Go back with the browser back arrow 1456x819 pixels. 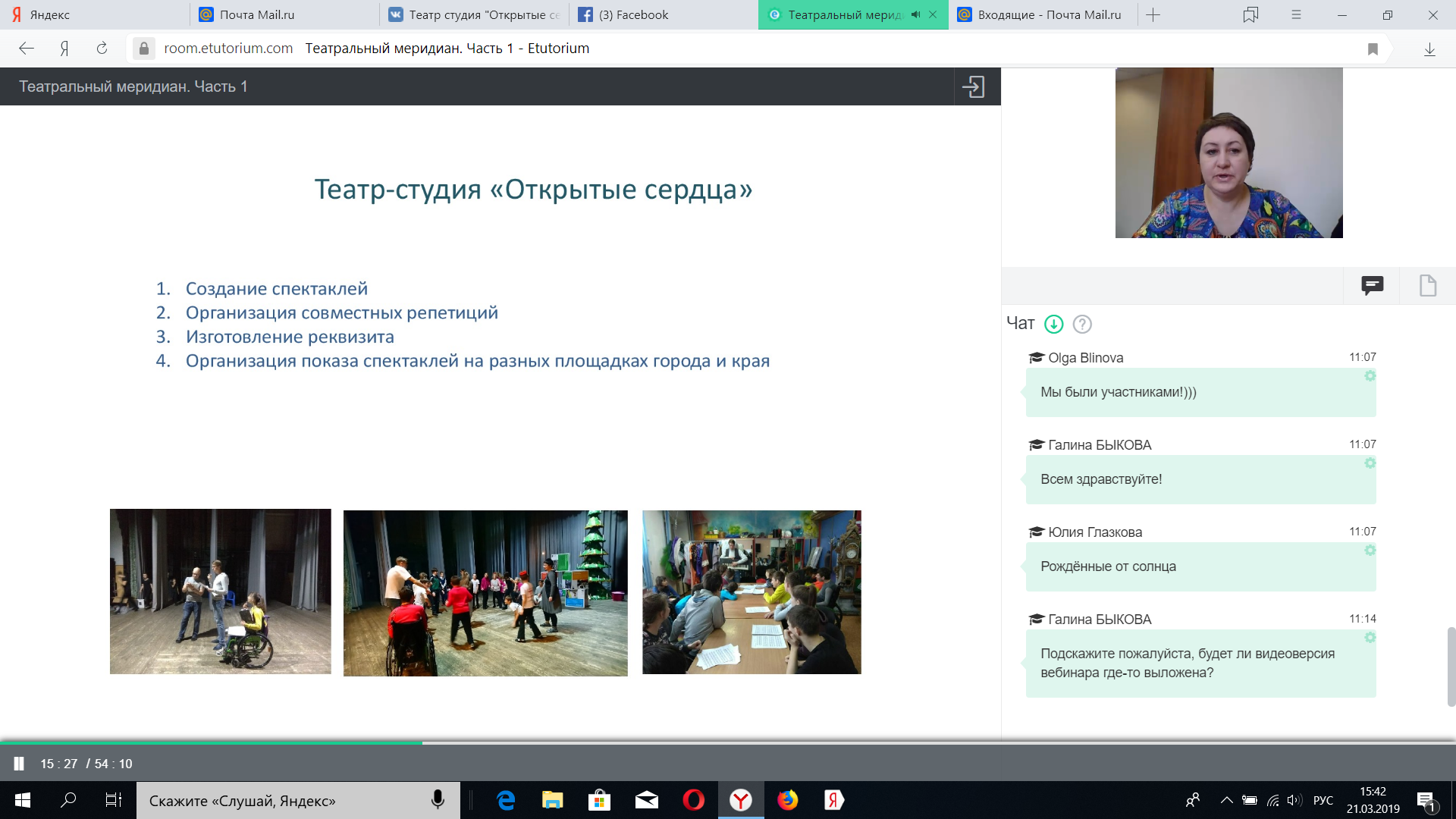point(27,49)
